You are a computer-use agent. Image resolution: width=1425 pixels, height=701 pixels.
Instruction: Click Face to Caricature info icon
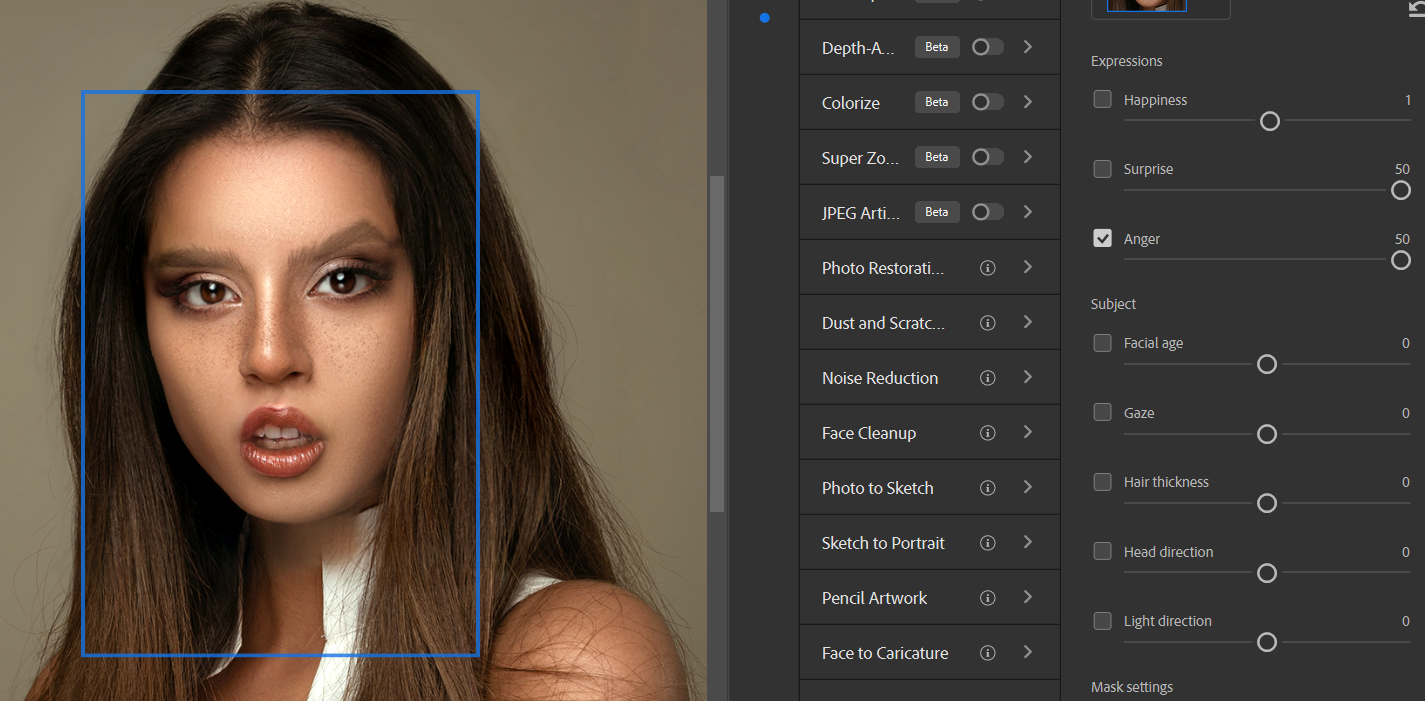[x=988, y=653]
